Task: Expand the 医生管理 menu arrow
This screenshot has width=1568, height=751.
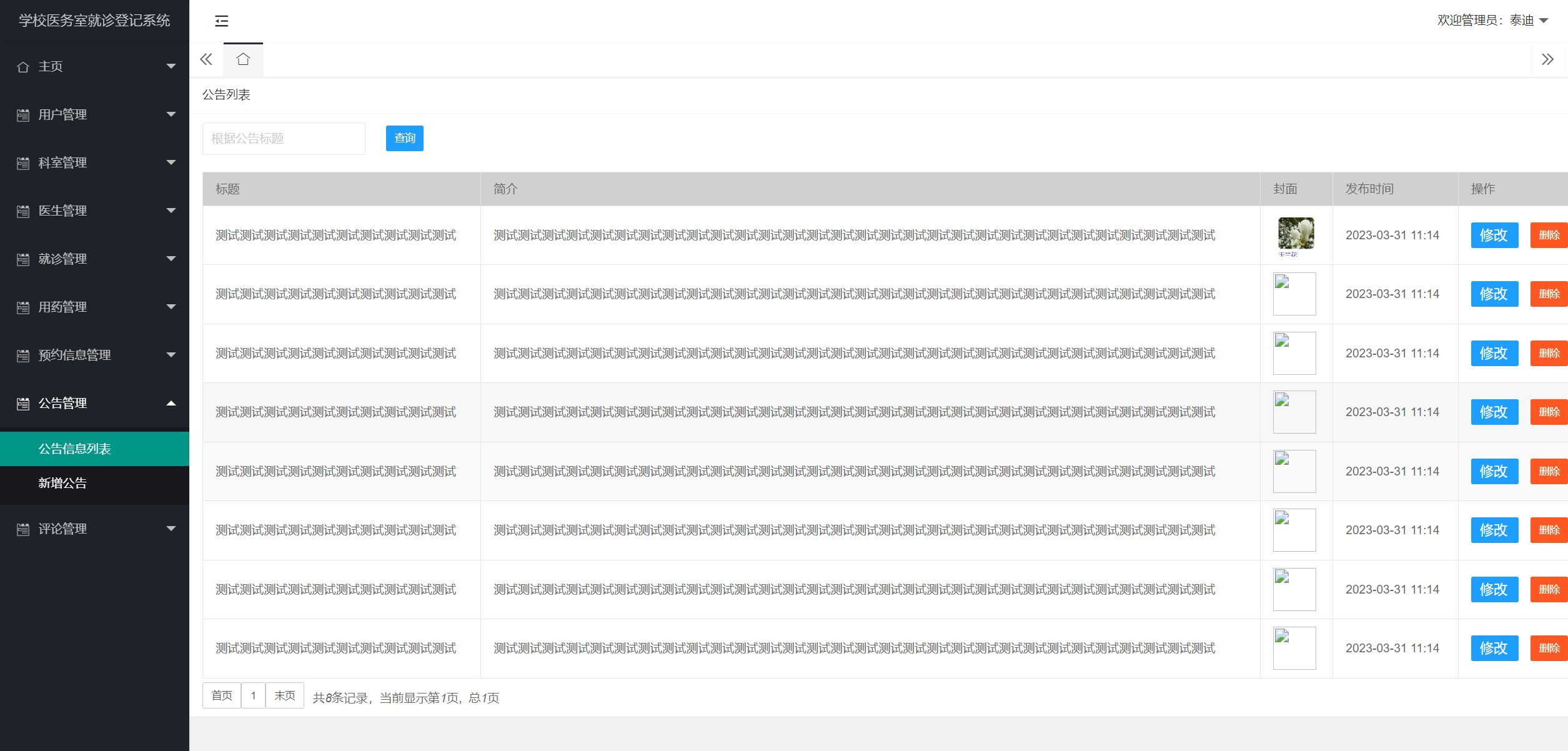Action: pyautogui.click(x=171, y=211)
